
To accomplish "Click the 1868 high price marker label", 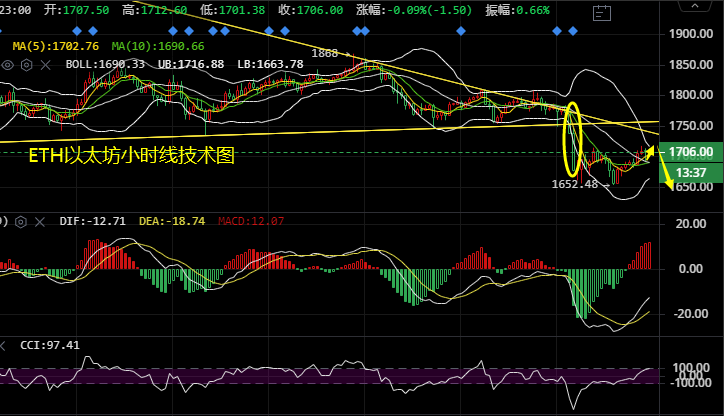I will [x=325, y=54].
